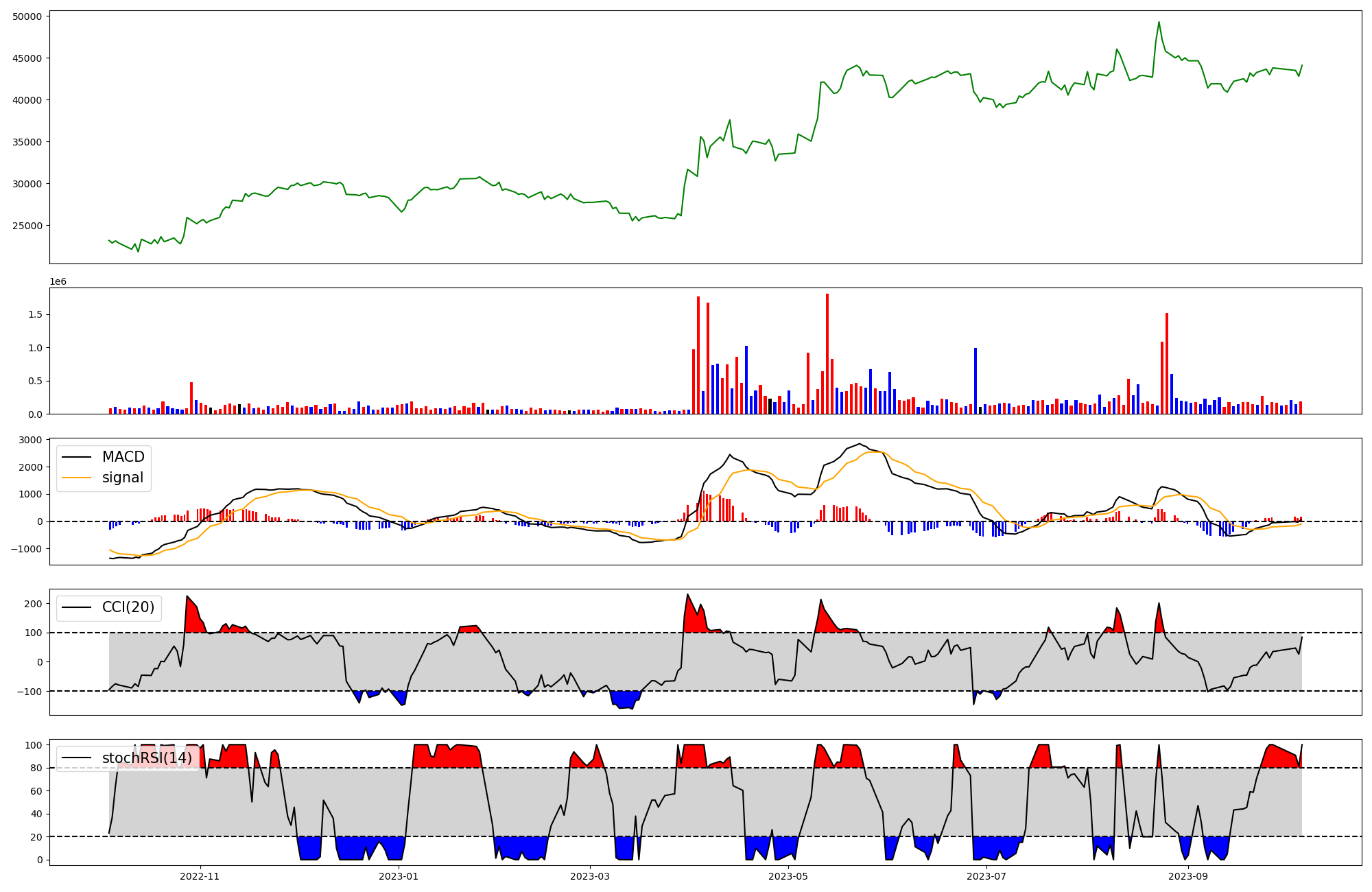Click the 3000 tick on MACD axis
The width and height of the screenshot is (1372, 892).
coord(30,440)
